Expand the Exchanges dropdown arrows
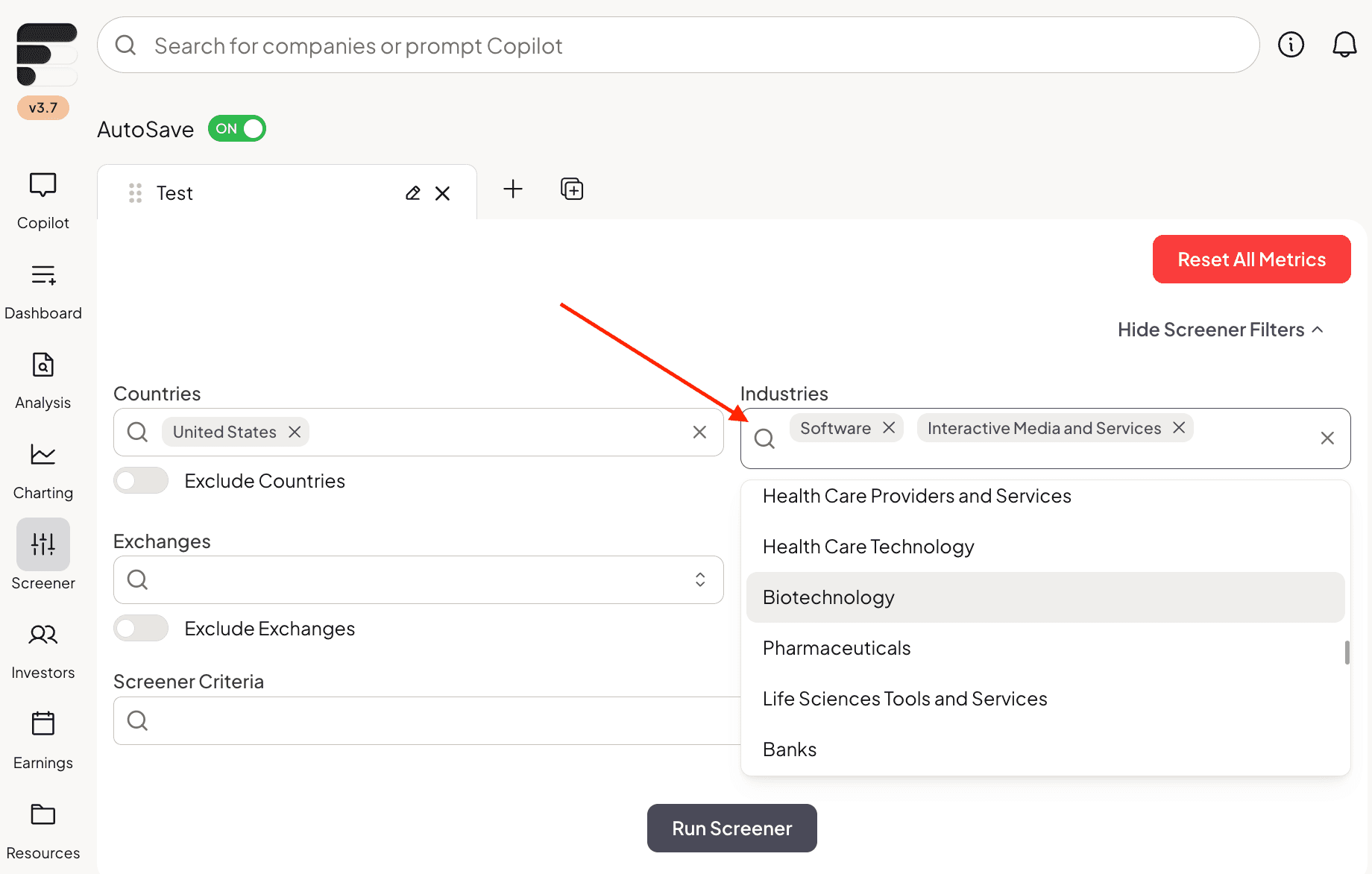 700,579
